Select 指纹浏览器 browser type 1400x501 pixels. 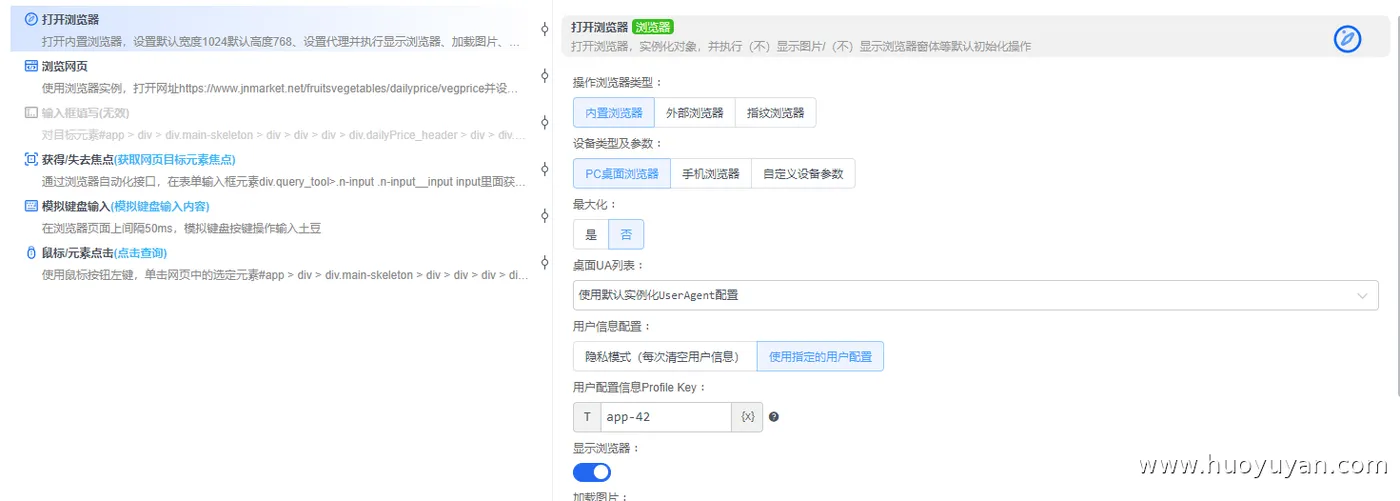point(776,113)
